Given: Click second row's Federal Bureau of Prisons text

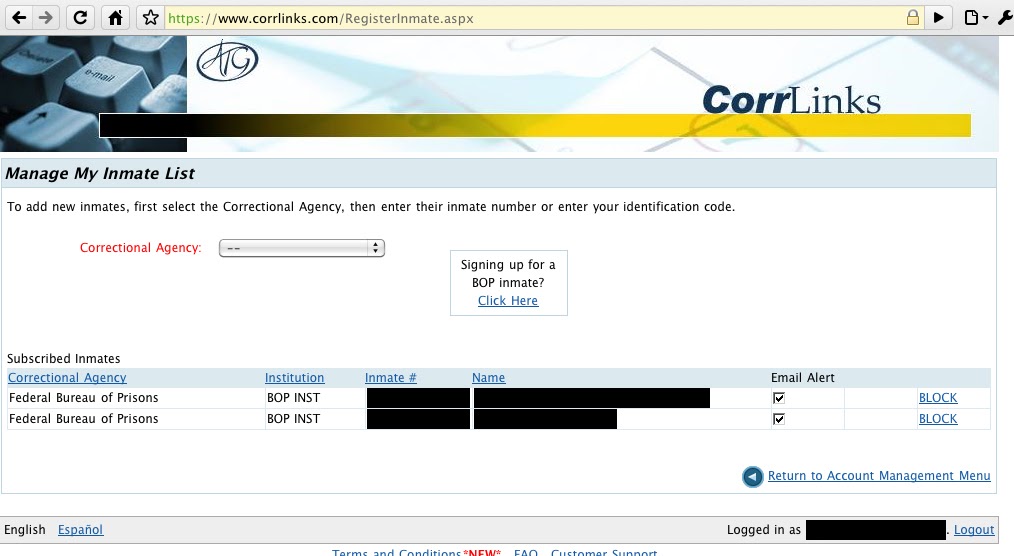Looking at the screenshot, I should pyautogui.click(x=83, y=418).
